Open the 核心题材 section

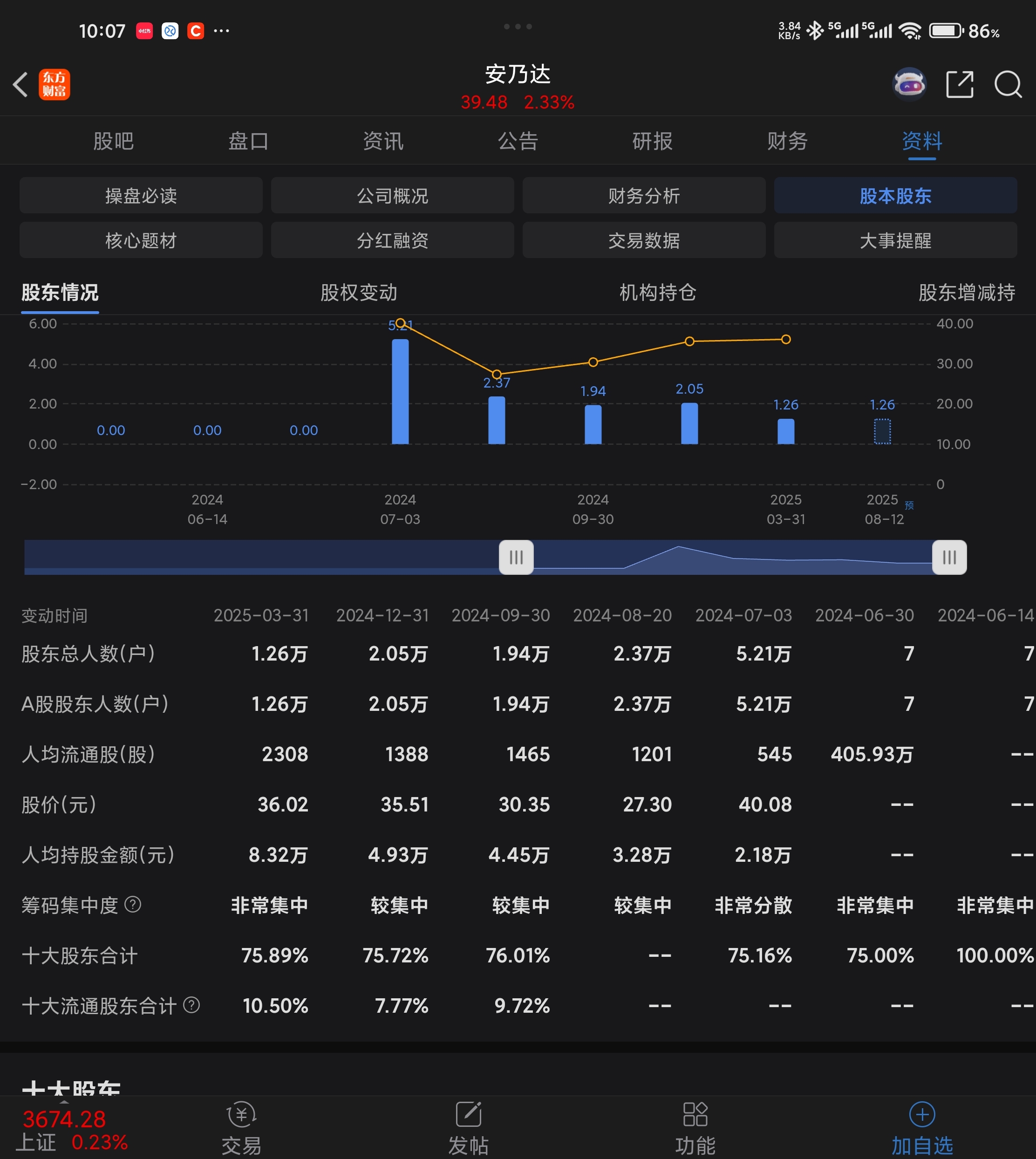[141, 240]
